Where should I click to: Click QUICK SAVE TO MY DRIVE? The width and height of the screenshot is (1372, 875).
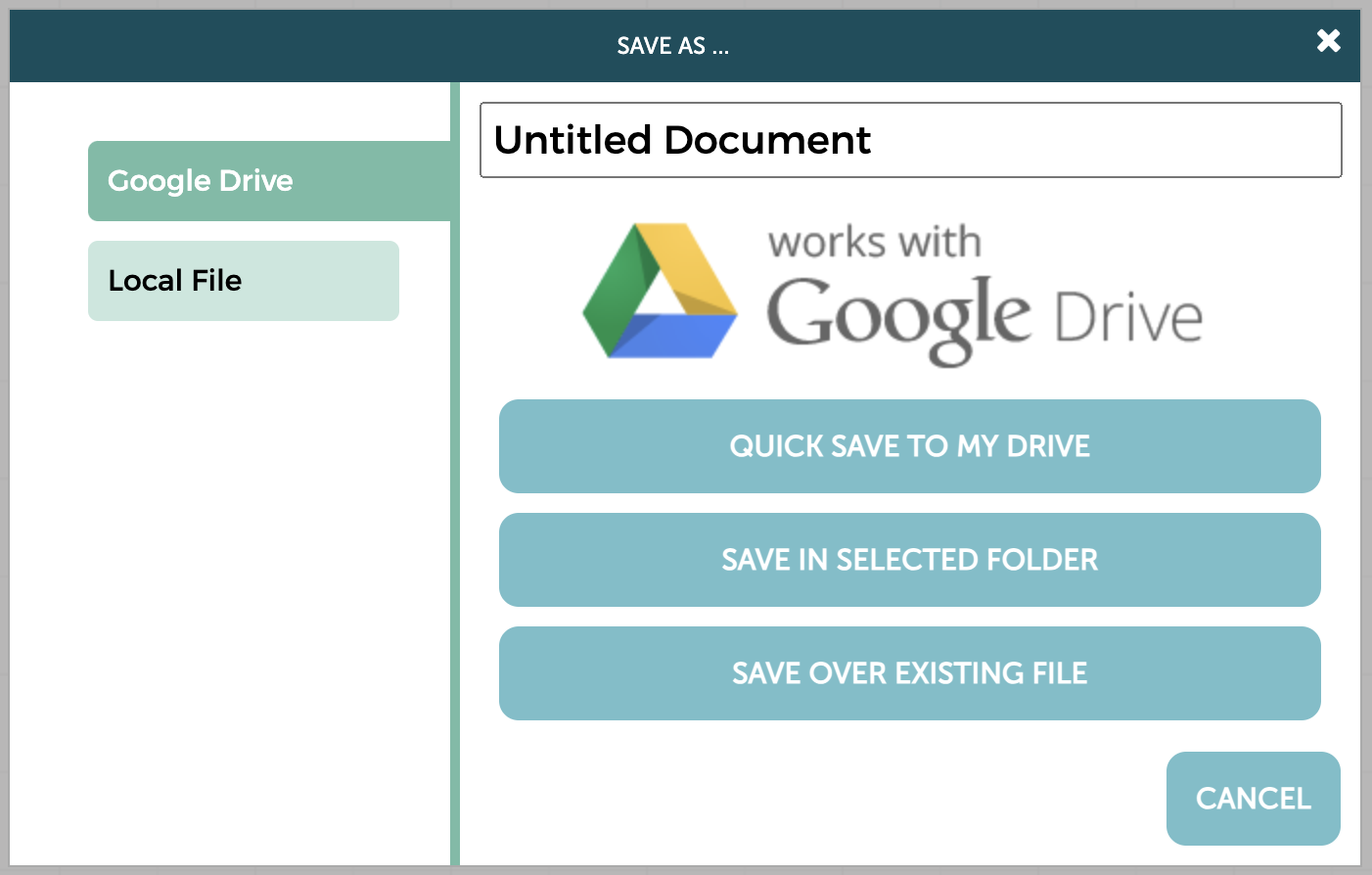coord(909,446)
